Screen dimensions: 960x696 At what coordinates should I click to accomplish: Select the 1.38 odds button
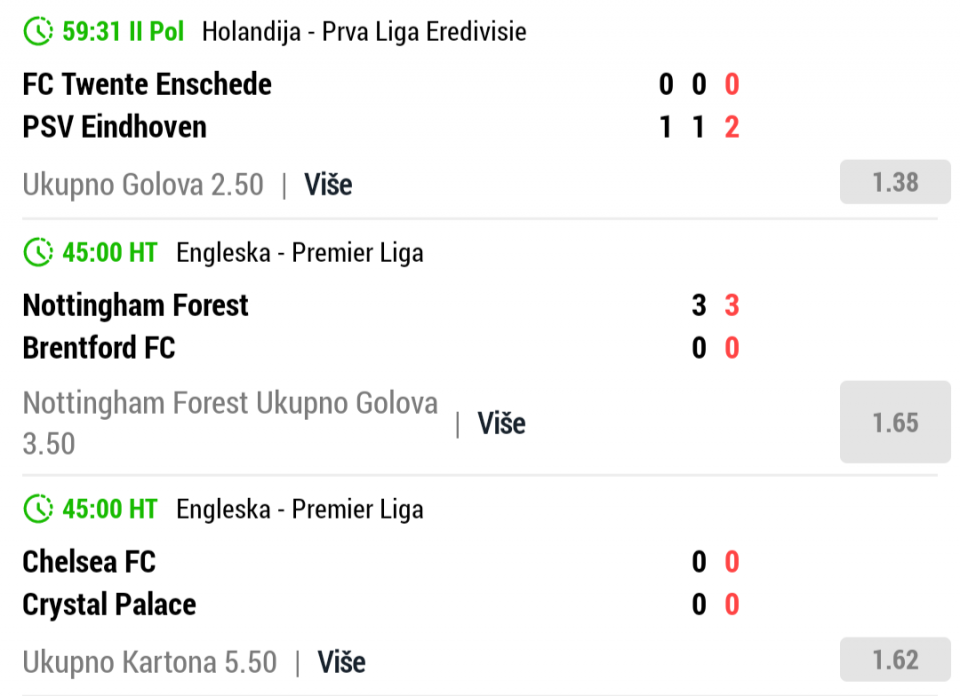[894, 182]
